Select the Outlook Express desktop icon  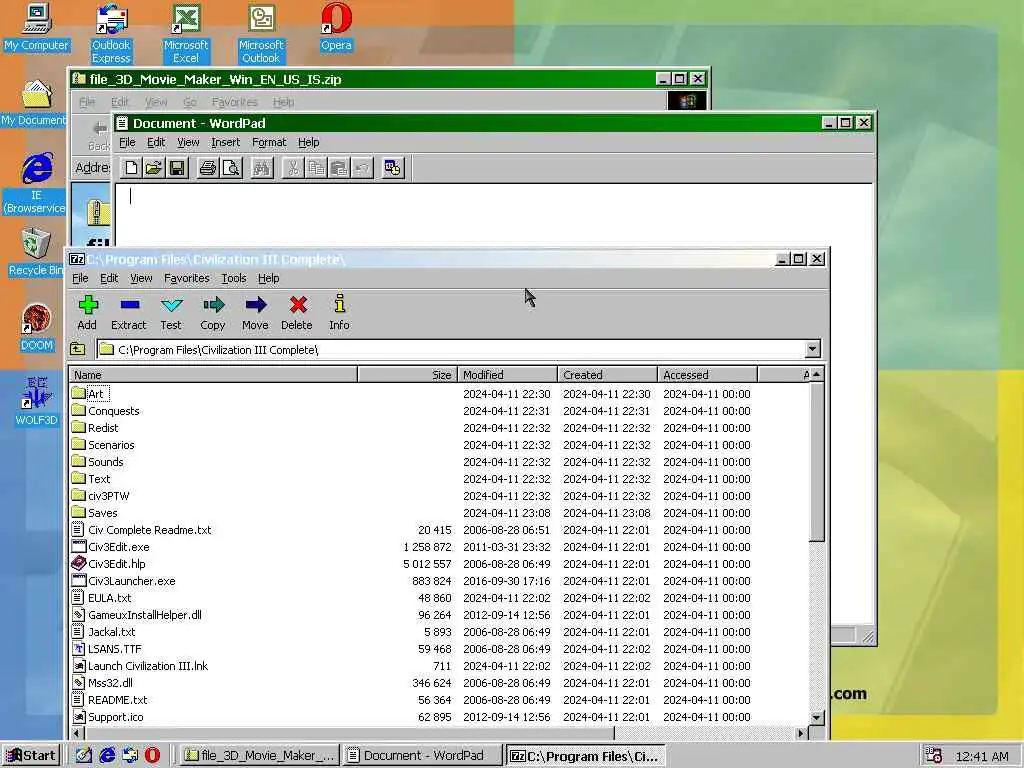click(111, 33)
